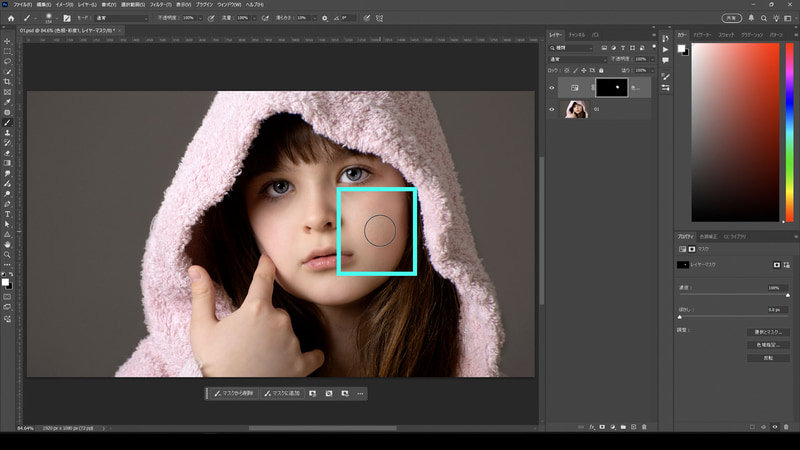Switch to the チャンネル tab
This screenshot has width=800, height=450.
coord(577,34)
